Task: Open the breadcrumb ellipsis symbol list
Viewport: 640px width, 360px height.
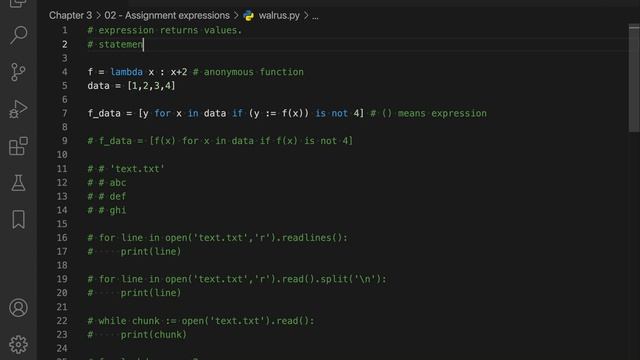Action: click(315, 16)
